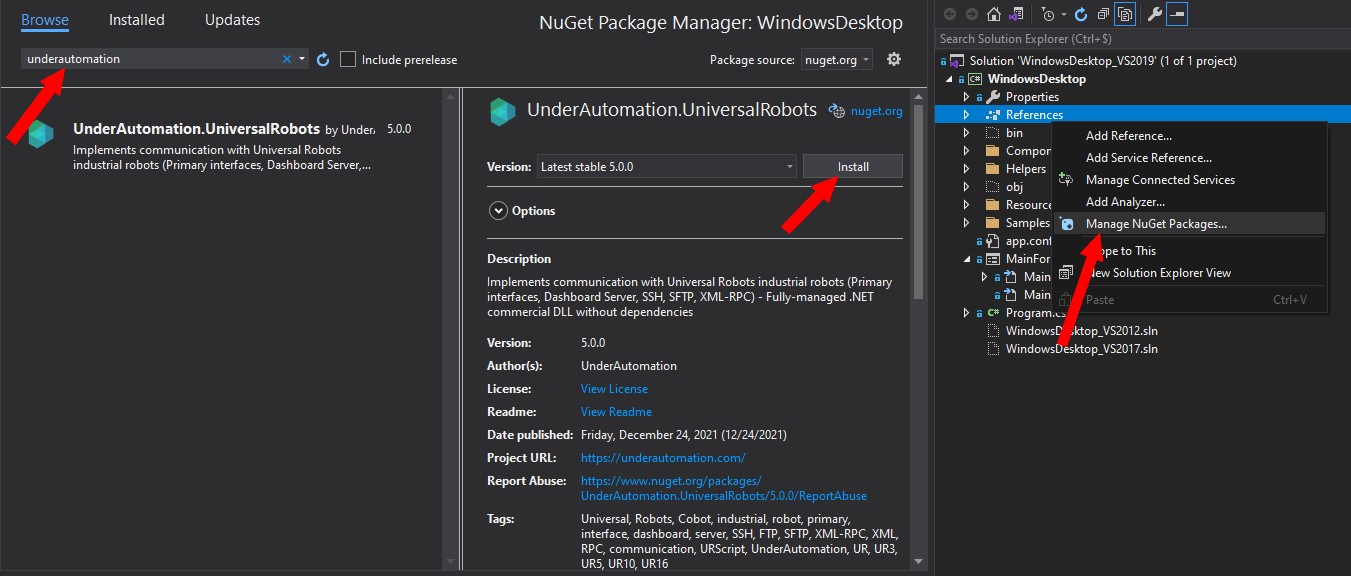Open the Package source dropdown
1351x576 pixels.
coord(838,60)
